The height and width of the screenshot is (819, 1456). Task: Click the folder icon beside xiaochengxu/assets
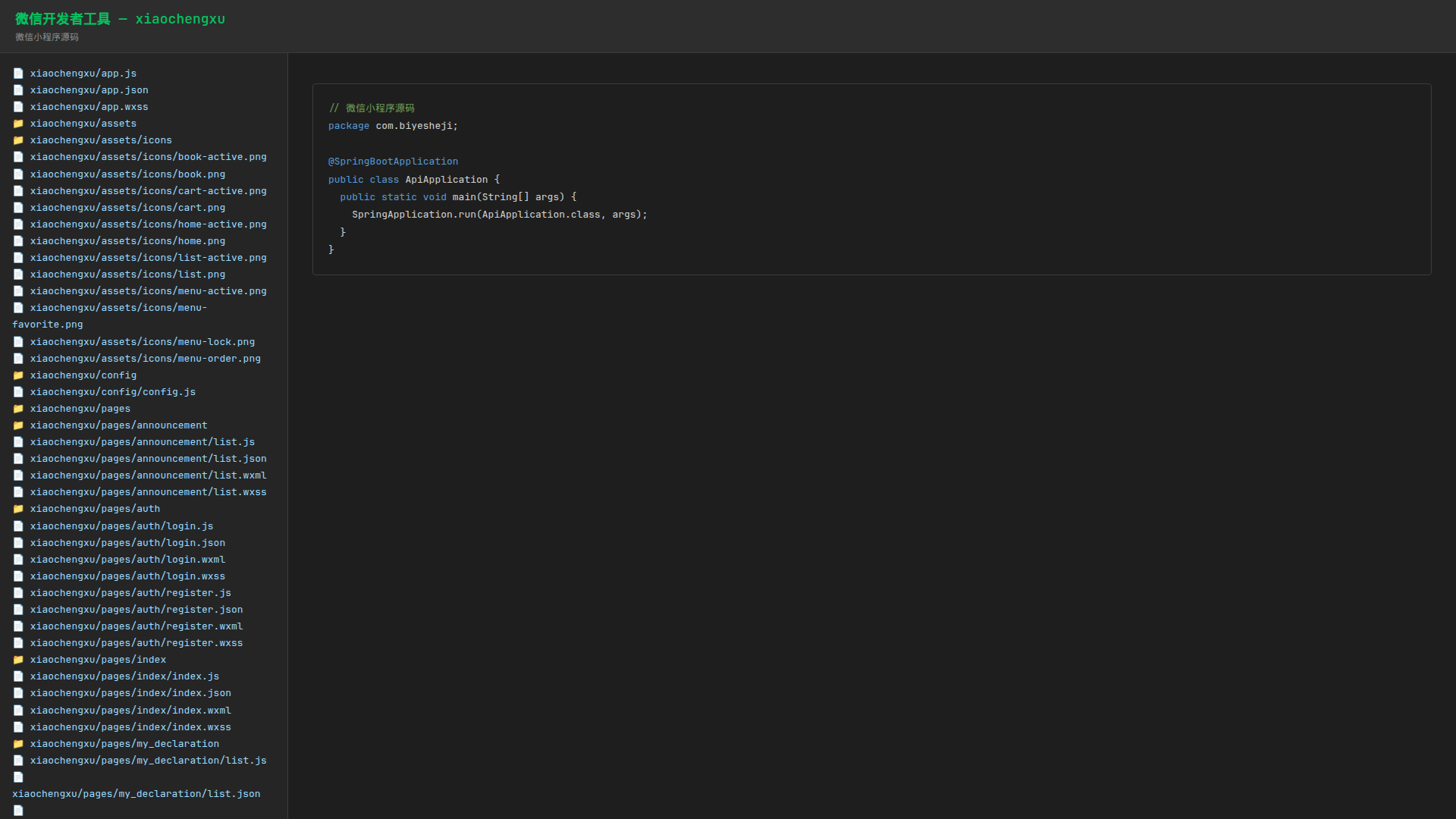(x=18, y=124)
